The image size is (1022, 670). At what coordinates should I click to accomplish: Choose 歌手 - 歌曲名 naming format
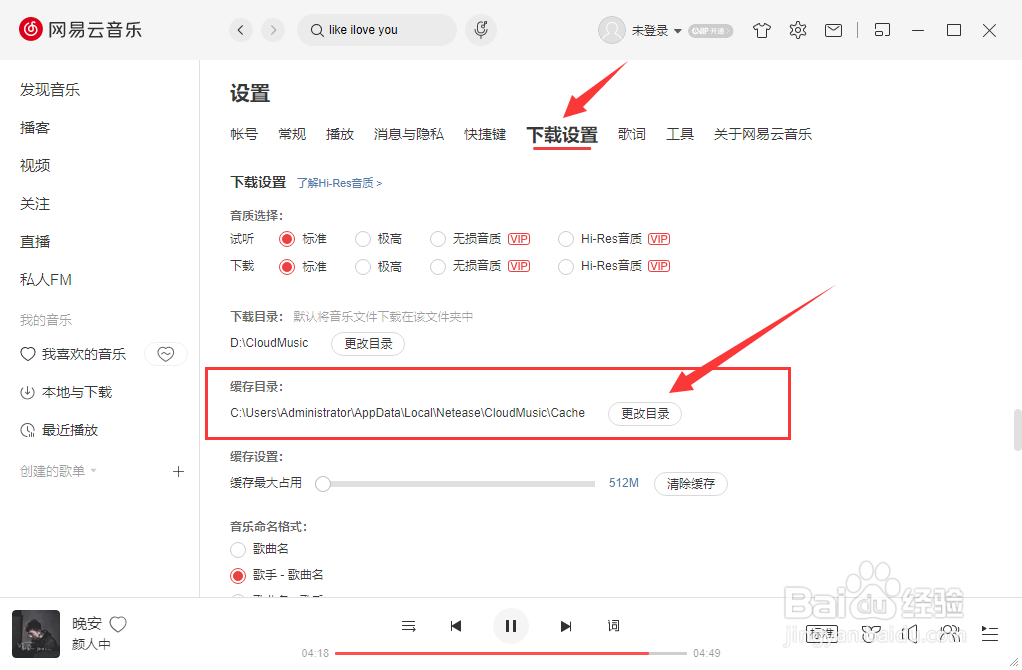(x=238, y=575)
